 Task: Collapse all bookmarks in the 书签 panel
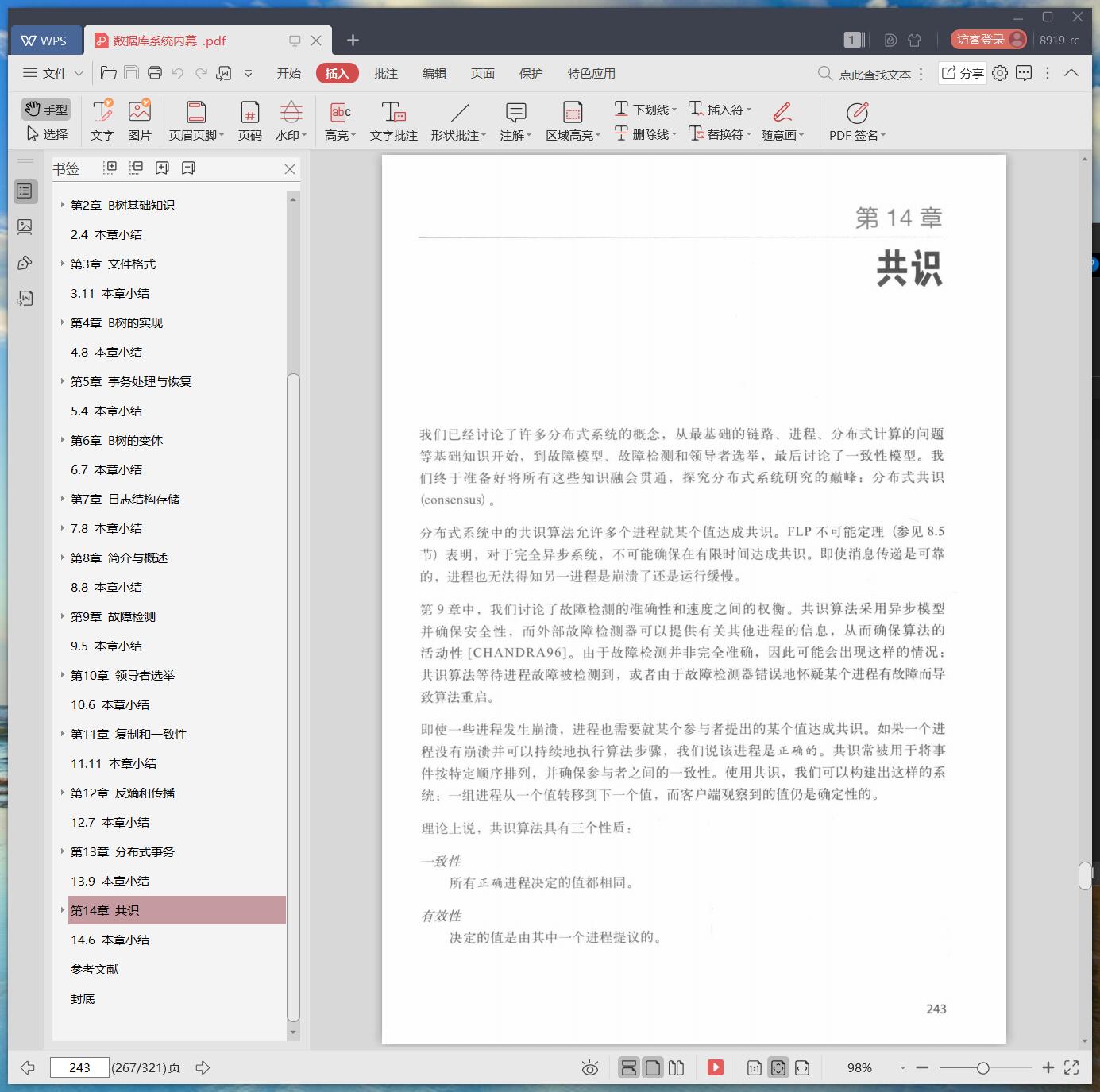[x=137, y=168]
